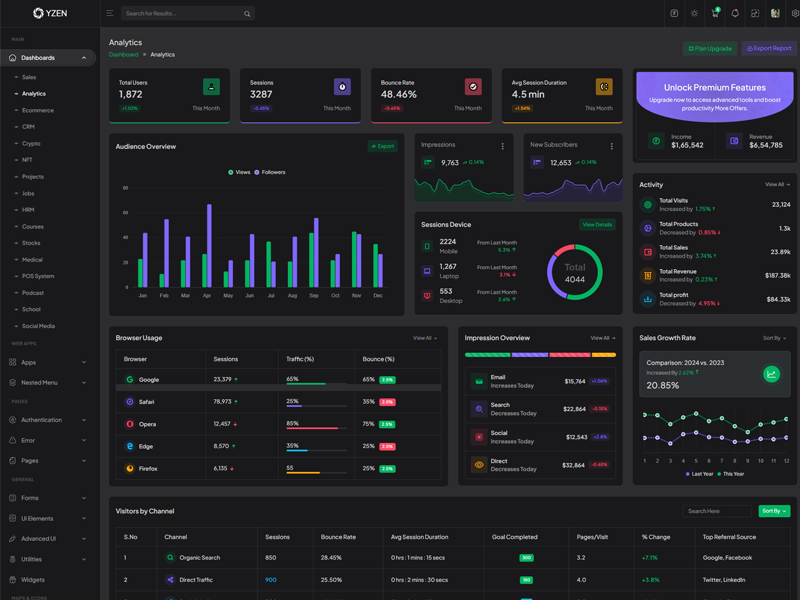Click the Export Report button
The image size is (800, 600).
click(769, 48)
